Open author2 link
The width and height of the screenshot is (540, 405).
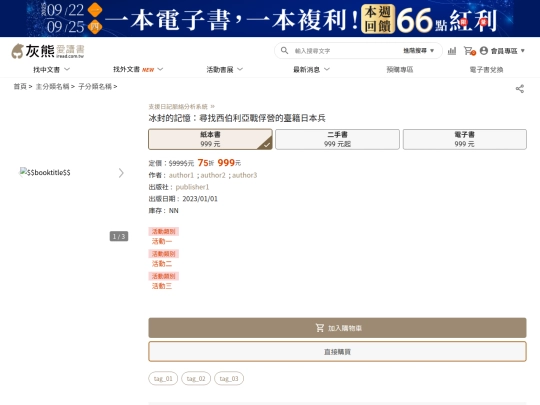tap(213, 175)
